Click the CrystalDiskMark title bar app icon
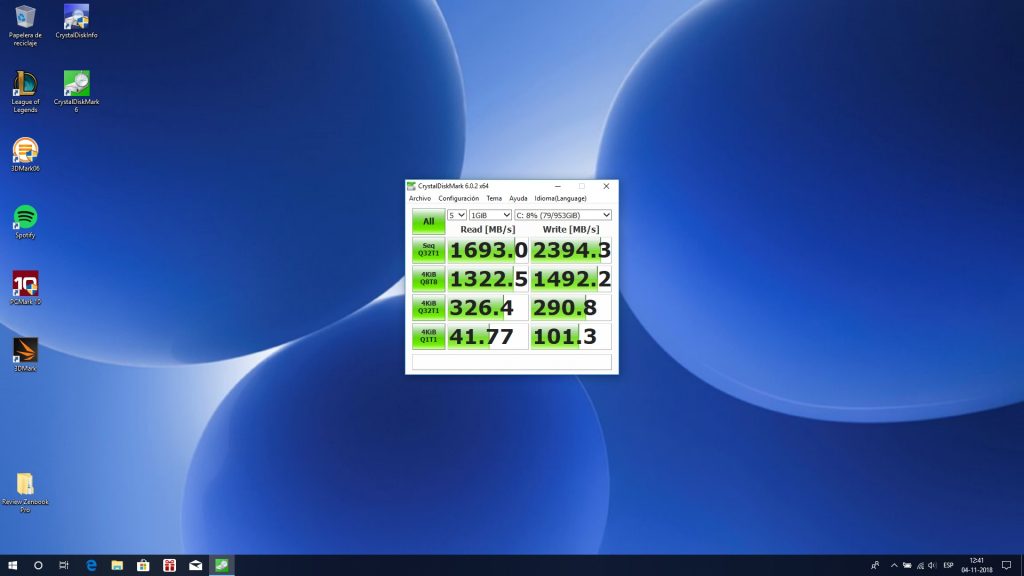Viewport: 1024px width, 576px height. [411, 186]
